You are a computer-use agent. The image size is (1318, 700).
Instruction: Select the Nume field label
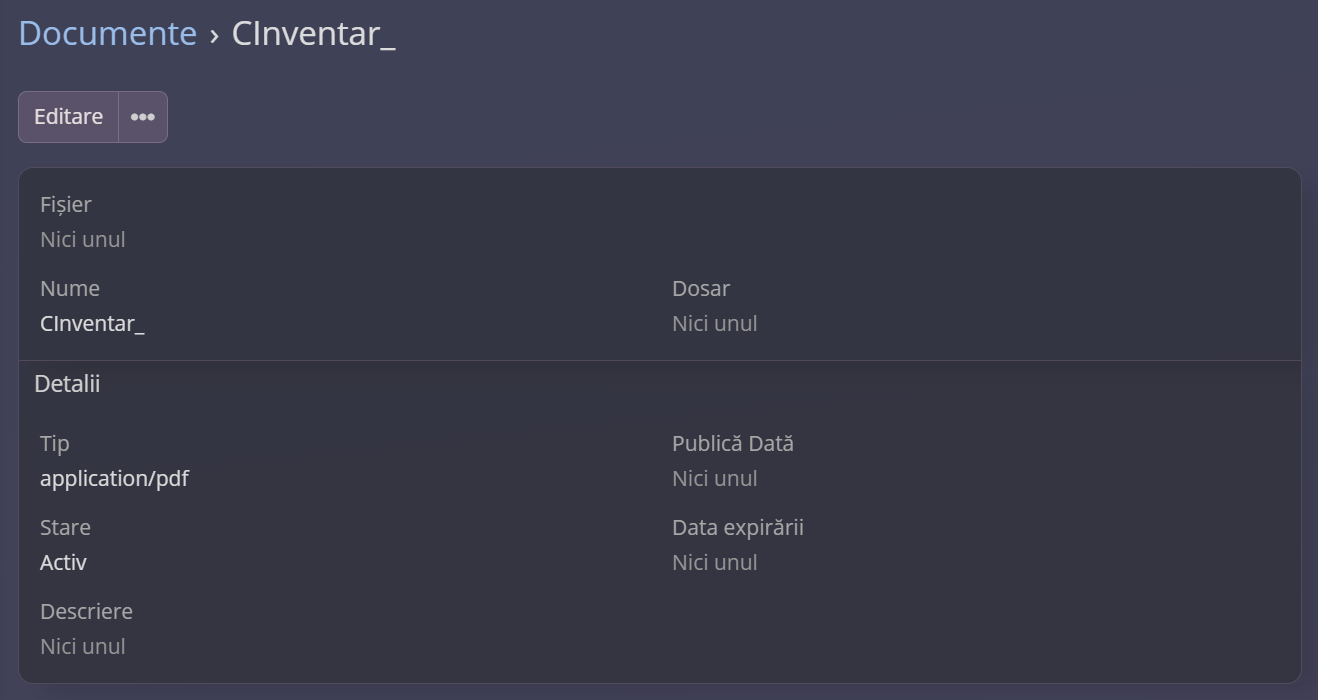(x=70, y=288)
